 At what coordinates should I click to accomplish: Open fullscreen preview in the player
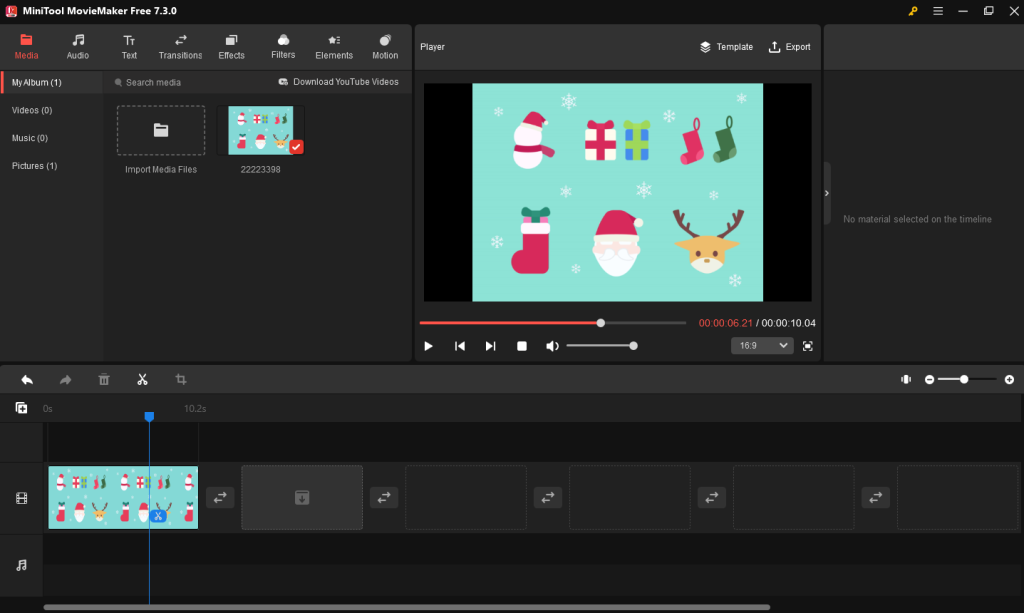808,346
